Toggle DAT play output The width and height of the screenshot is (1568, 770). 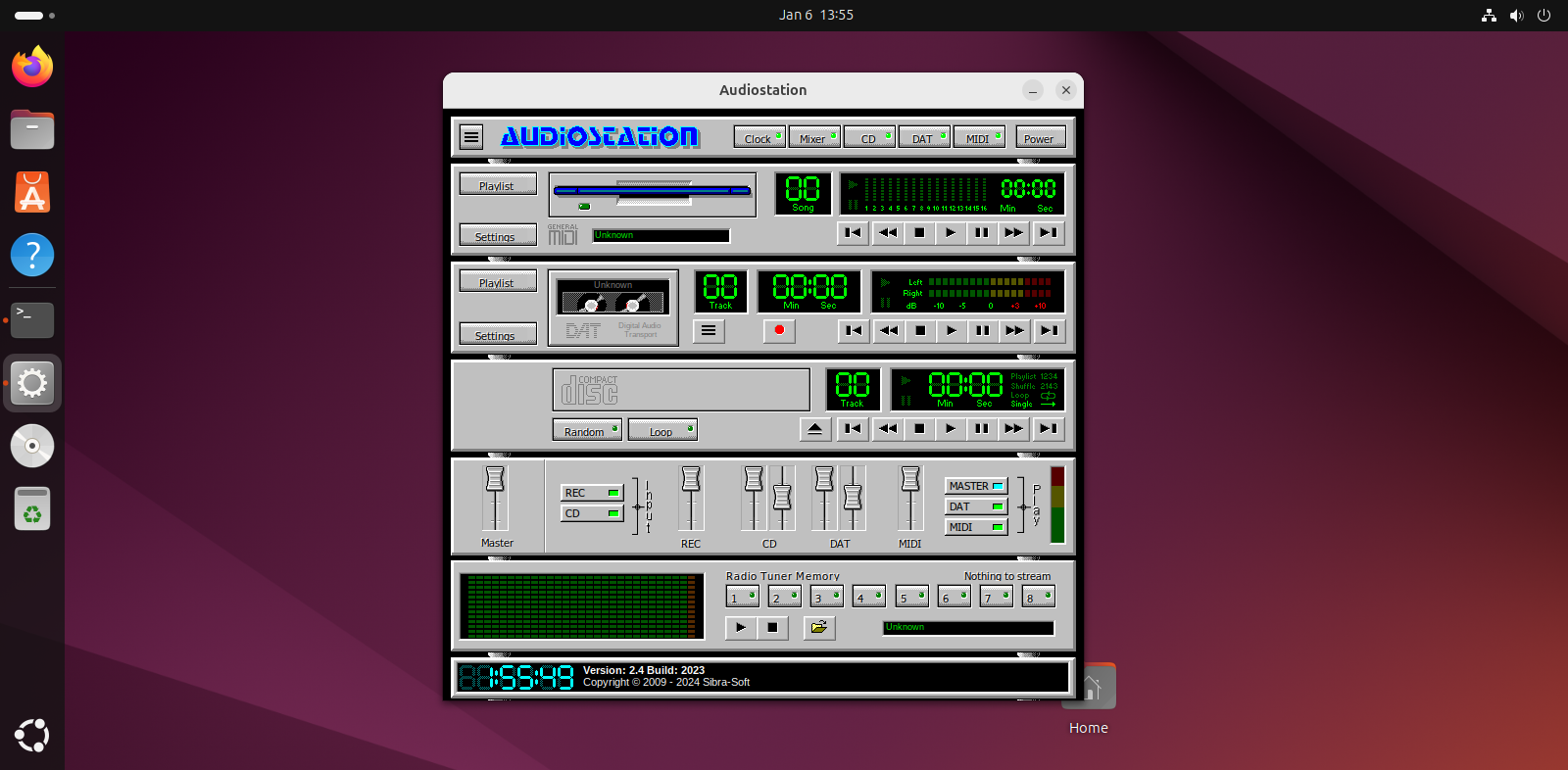pyautogui.click(x=976, y=506)
